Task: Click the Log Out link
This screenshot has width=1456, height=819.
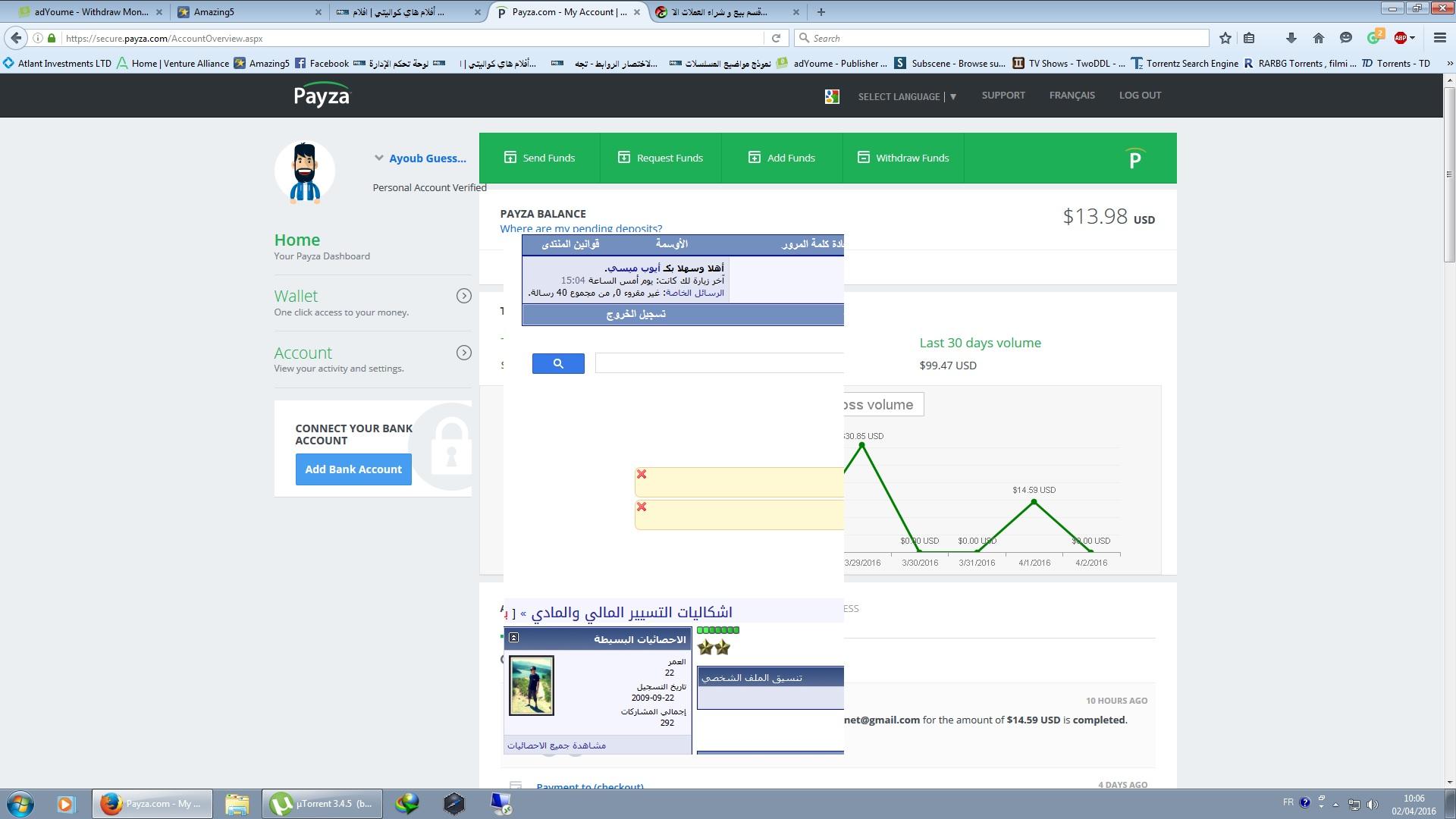Action: pyautogui.click(x=1140, y=95)
